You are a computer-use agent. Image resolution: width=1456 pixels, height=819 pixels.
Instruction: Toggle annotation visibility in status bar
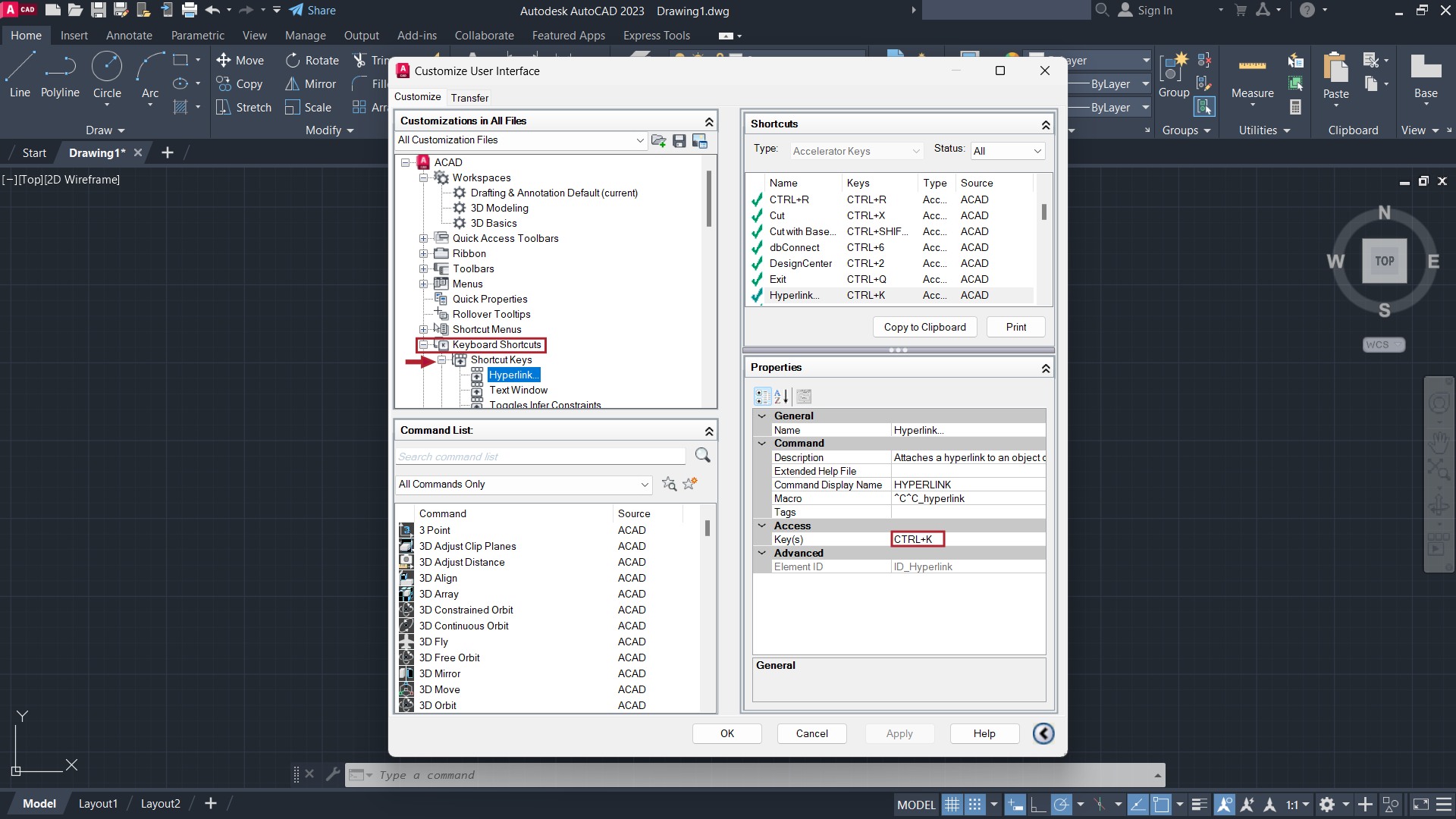click(x=1224, y=805)
